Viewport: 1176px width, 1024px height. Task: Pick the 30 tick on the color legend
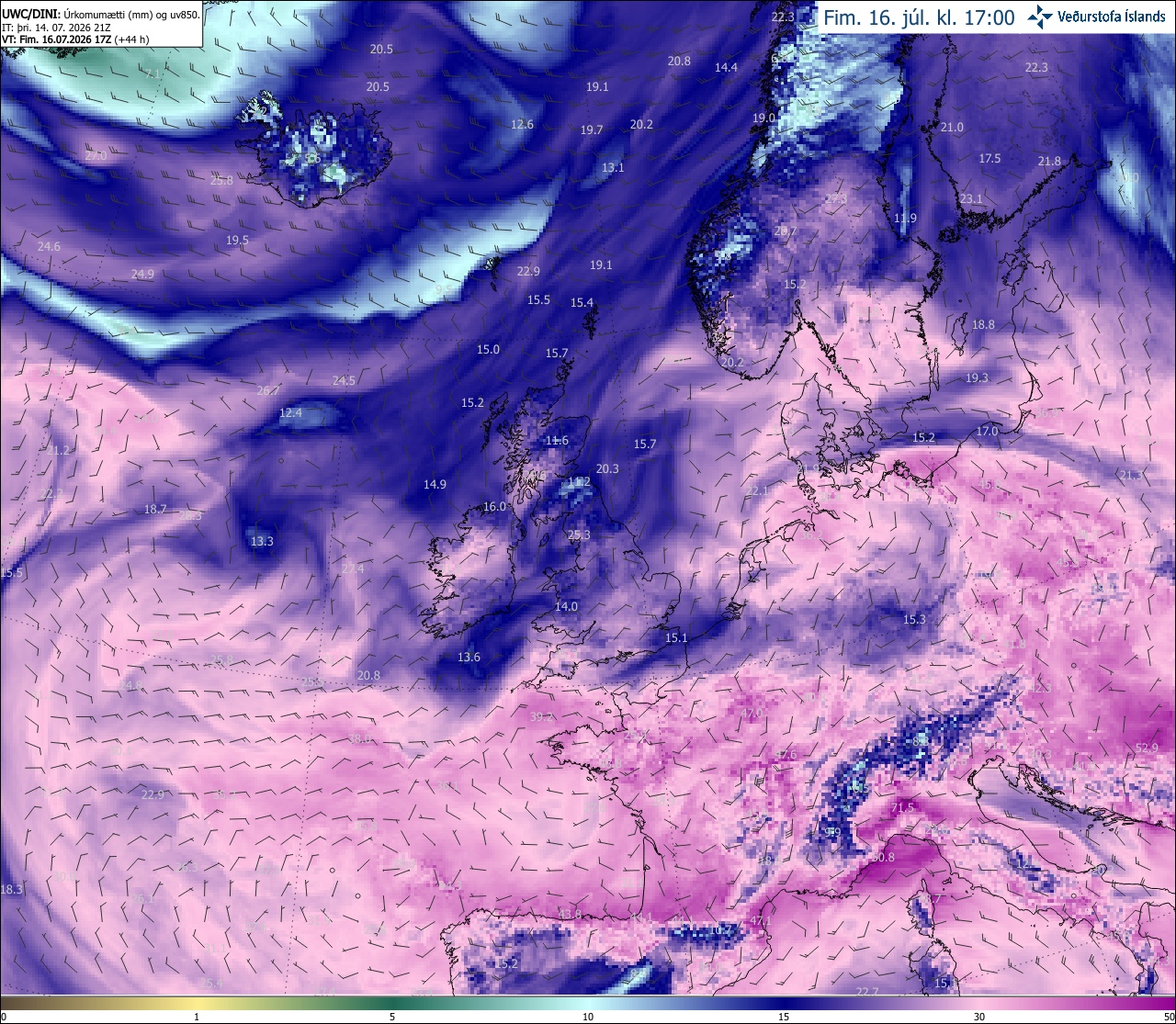point(979,1017)
